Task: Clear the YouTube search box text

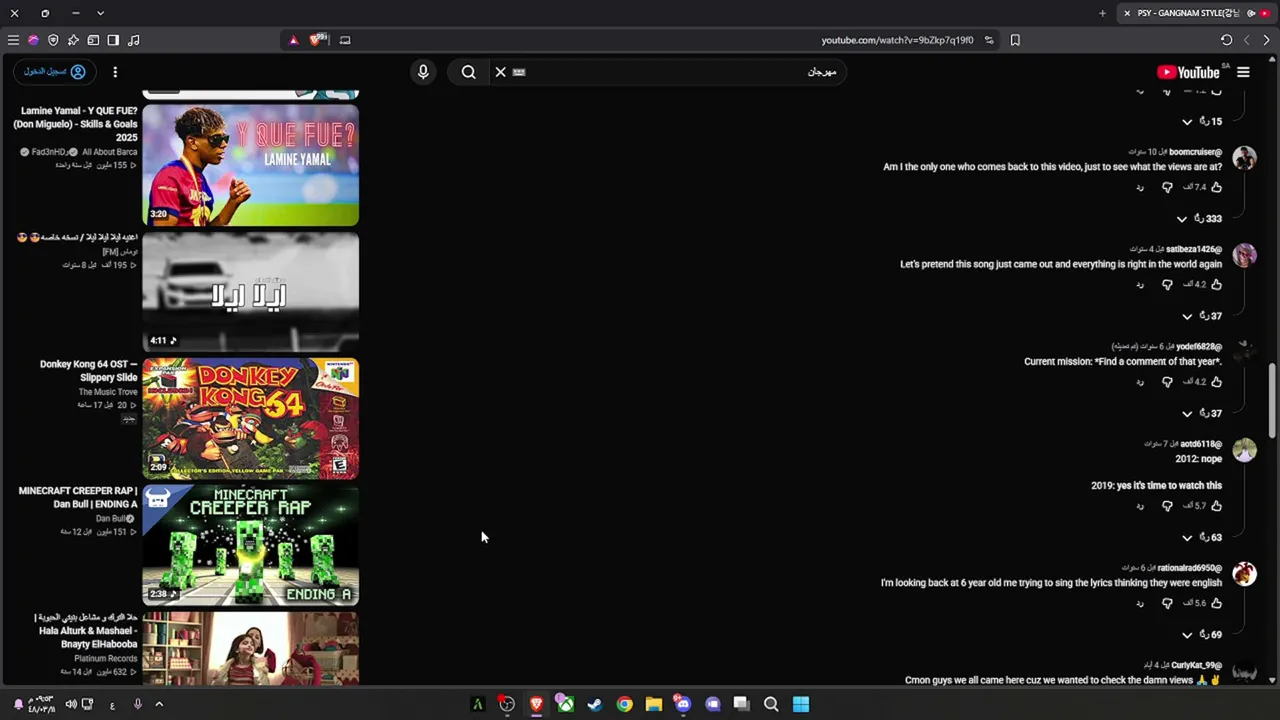Action: click(x=501, y=72)
